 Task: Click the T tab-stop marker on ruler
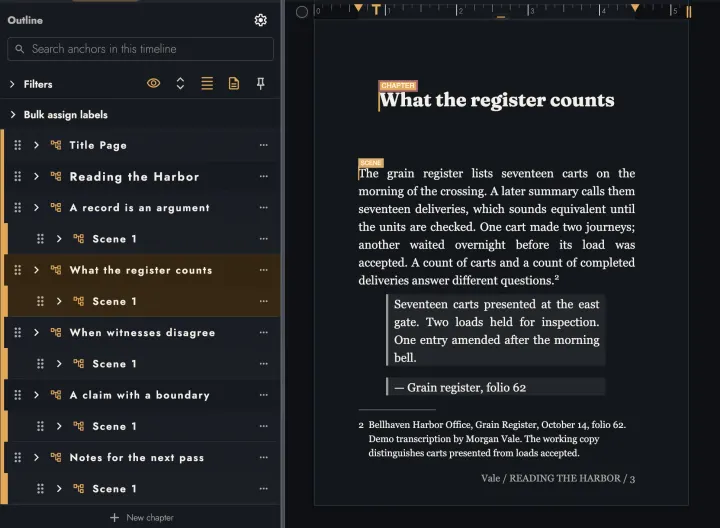tap(376, 10)
